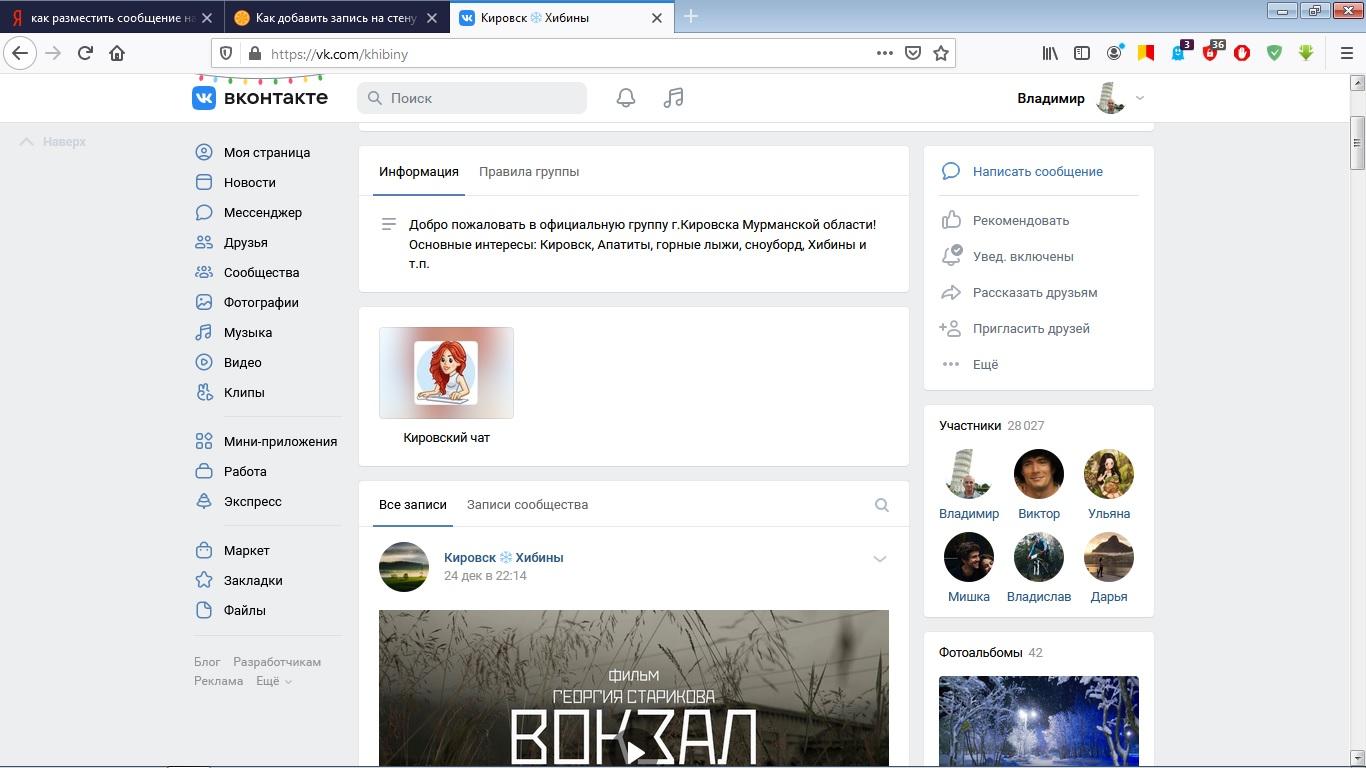Image resolution: width=1366 pixels, height=768 pixels.
Task: Click the extension icon with badge 36
Action: pos(1211,52)
